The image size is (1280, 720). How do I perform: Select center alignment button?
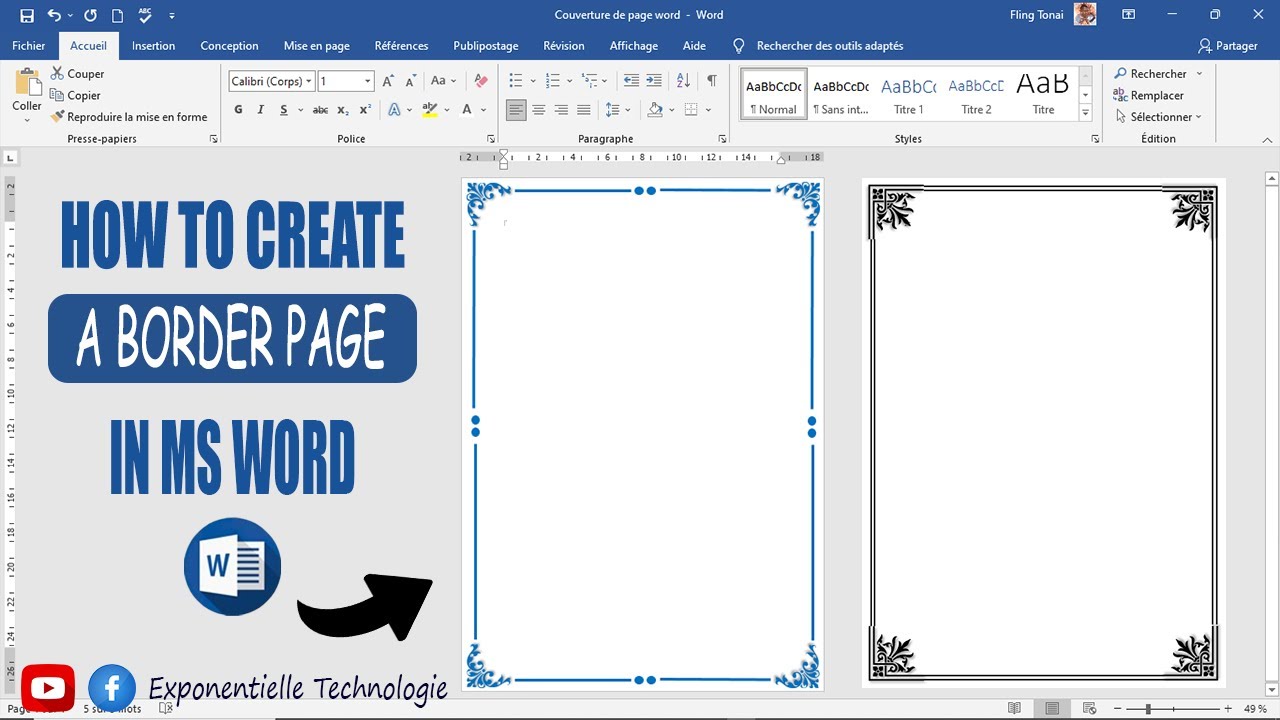(539, 110)
